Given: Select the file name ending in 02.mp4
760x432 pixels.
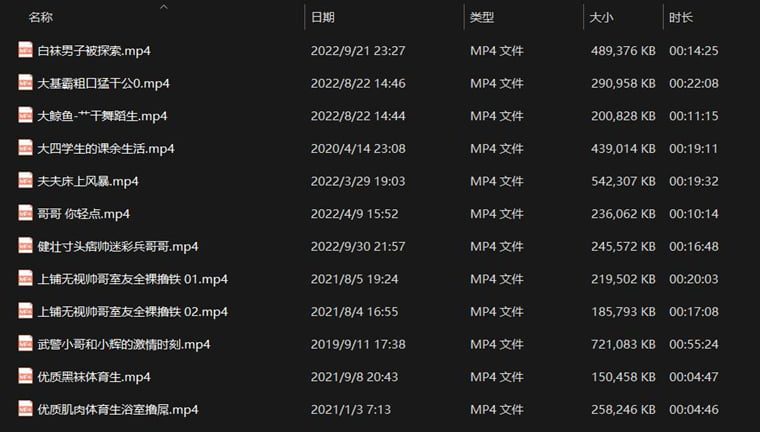Looking at the screenshot, I should pos(133,312).
